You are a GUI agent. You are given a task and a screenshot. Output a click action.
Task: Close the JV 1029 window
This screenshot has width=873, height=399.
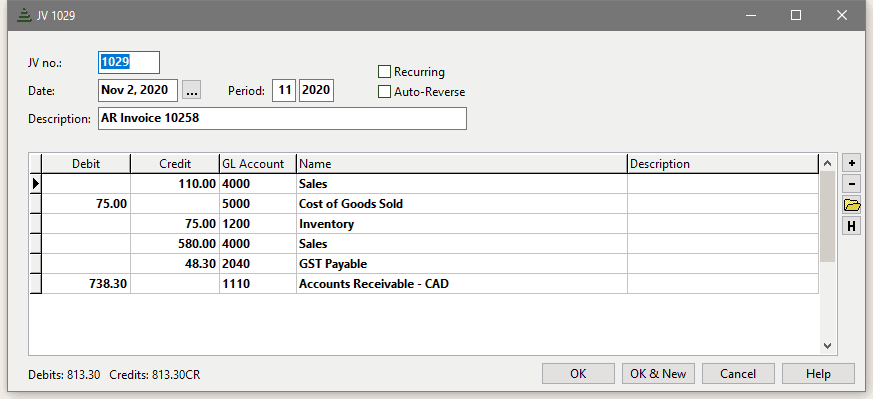841,16
